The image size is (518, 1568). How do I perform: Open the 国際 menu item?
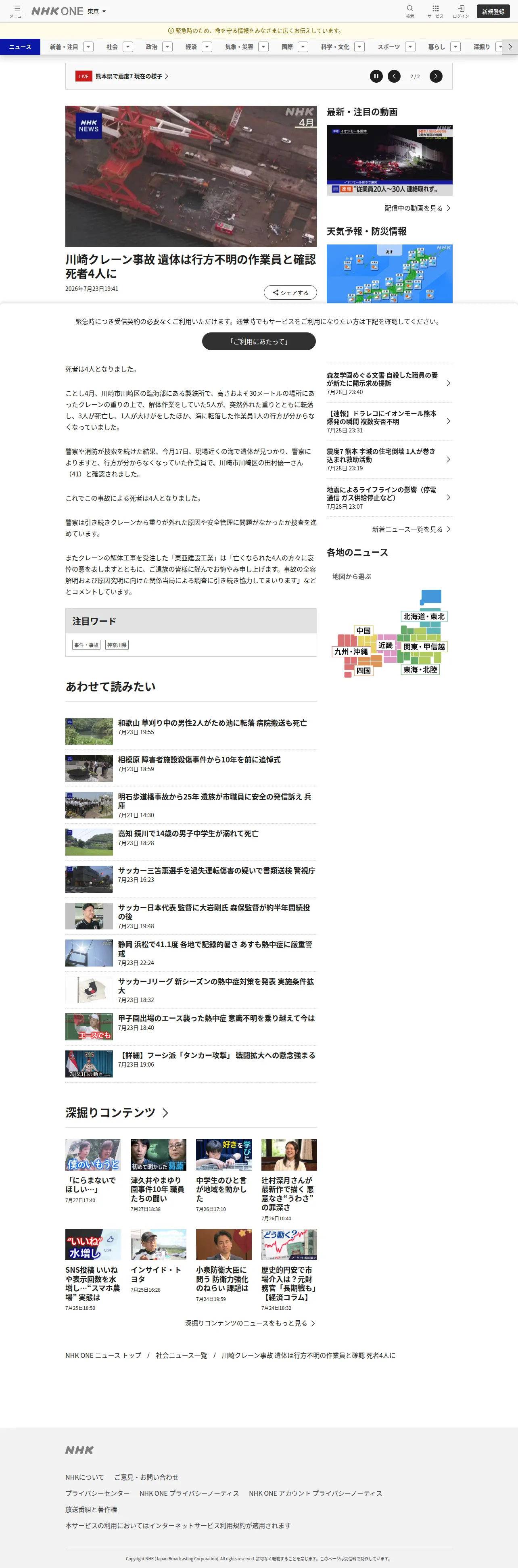point(287,47)
